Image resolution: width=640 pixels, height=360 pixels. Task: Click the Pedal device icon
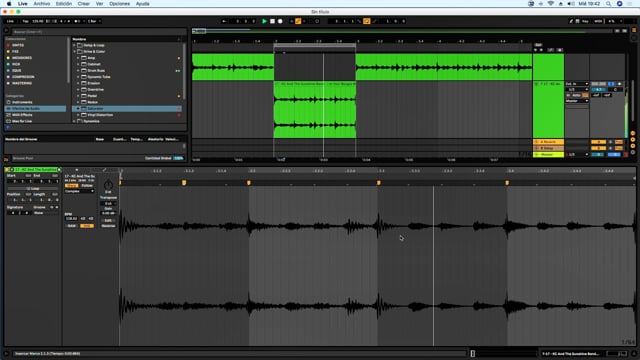coord(84,96)
